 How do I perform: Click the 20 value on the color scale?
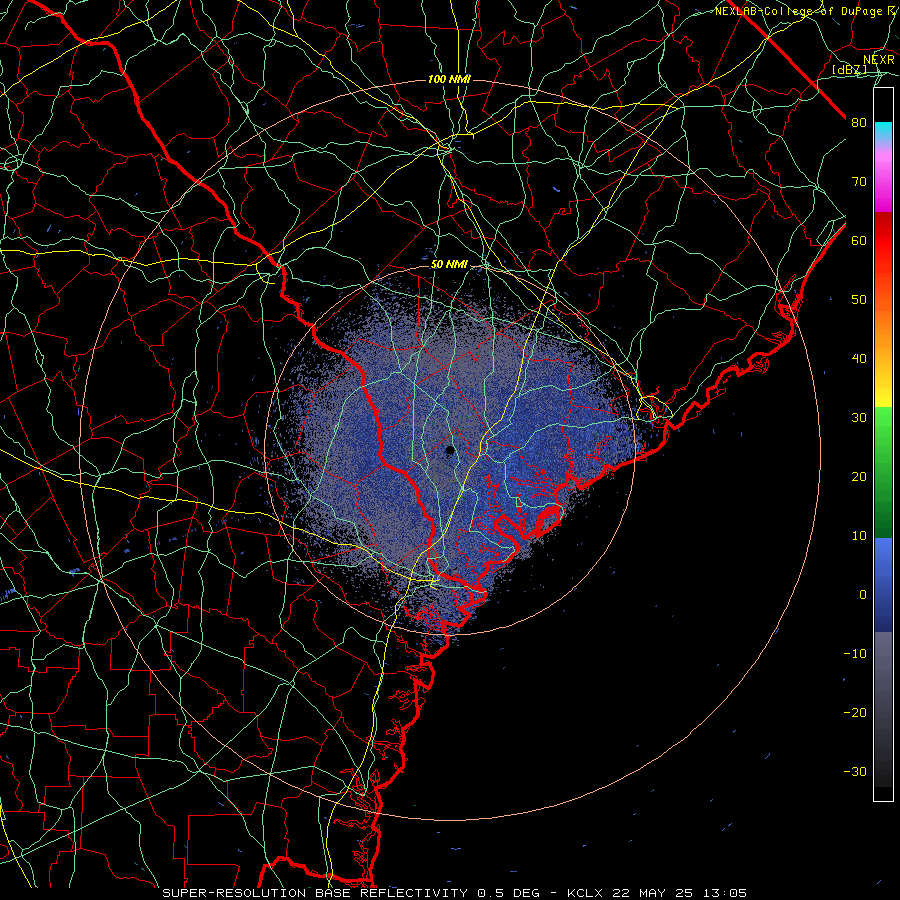[x=859, y=477]
